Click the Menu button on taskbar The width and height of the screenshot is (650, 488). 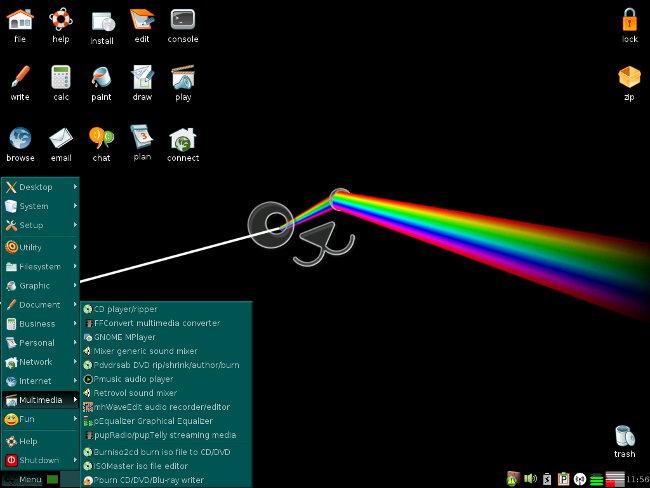point(23,480)
